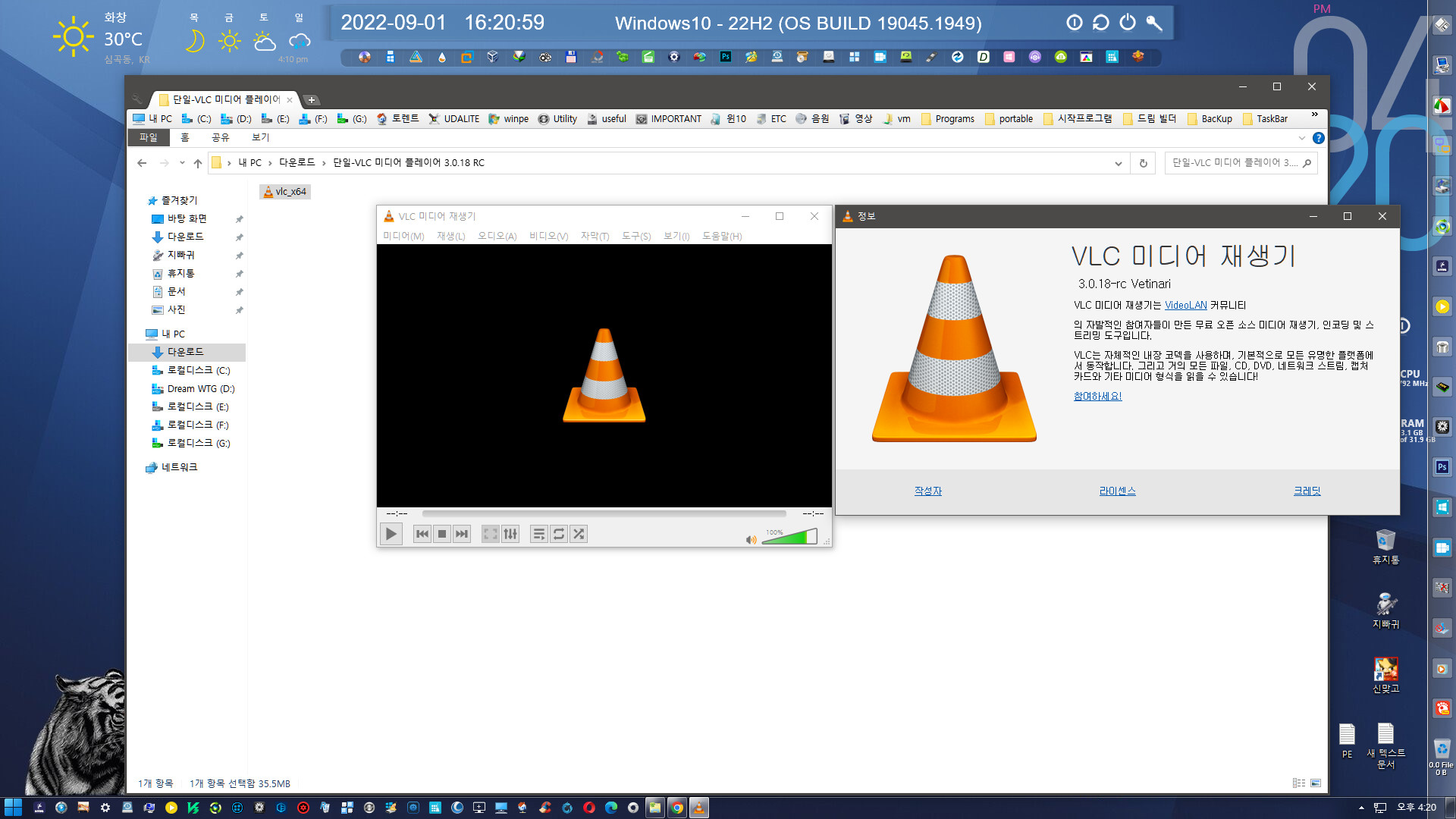Open the VideoLAN link in 정보 window

tap(1185, 305)
